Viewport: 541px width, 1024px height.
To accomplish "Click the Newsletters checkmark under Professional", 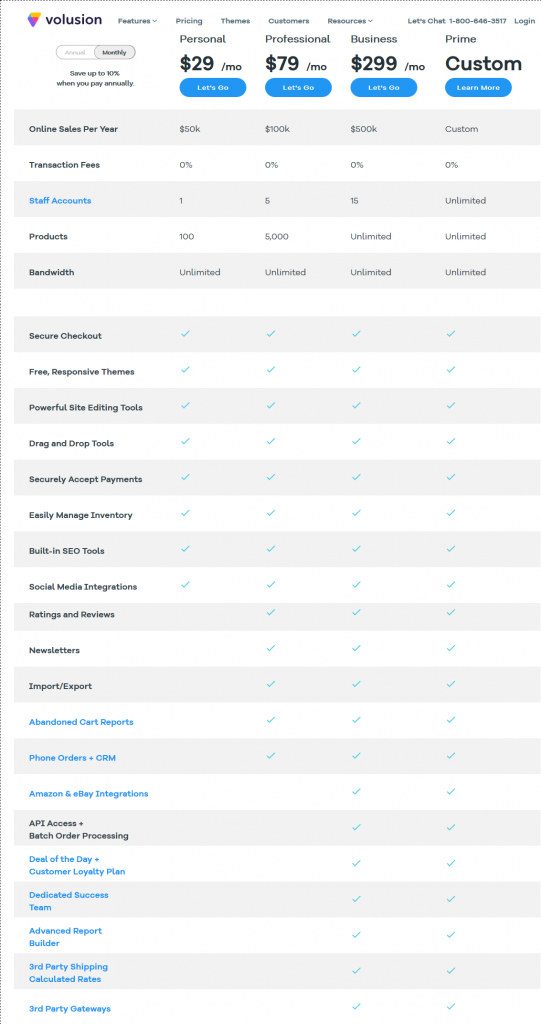I will (270, 648).
